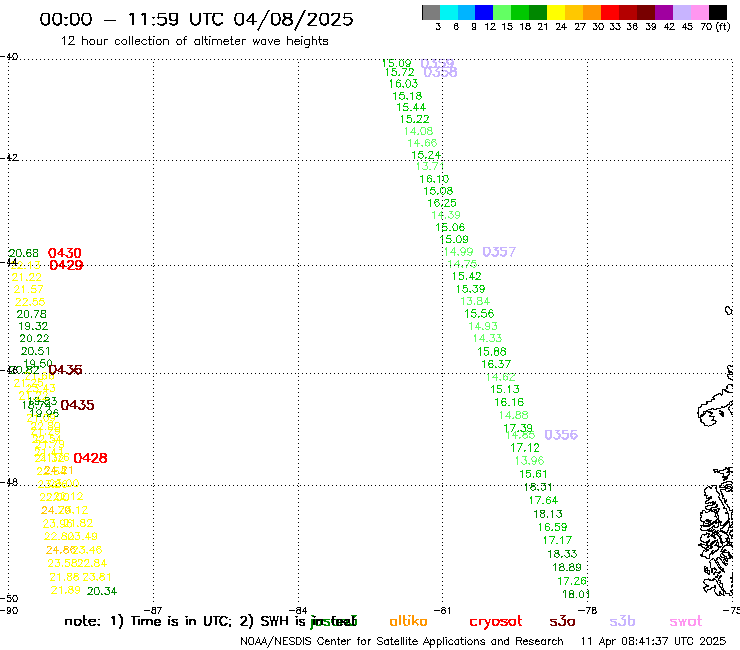Click the wave height value 20.34
The image size is (740, 650).
[x=102, y=591]
